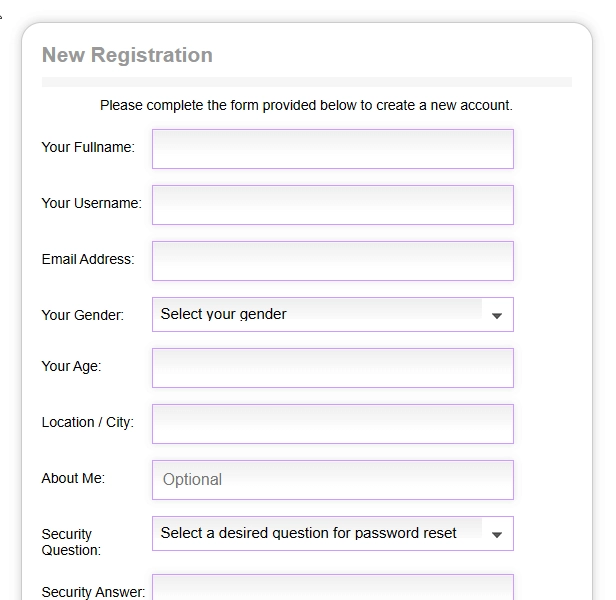Open the 'Select your gender' dropdown

[x=320, y=314]
